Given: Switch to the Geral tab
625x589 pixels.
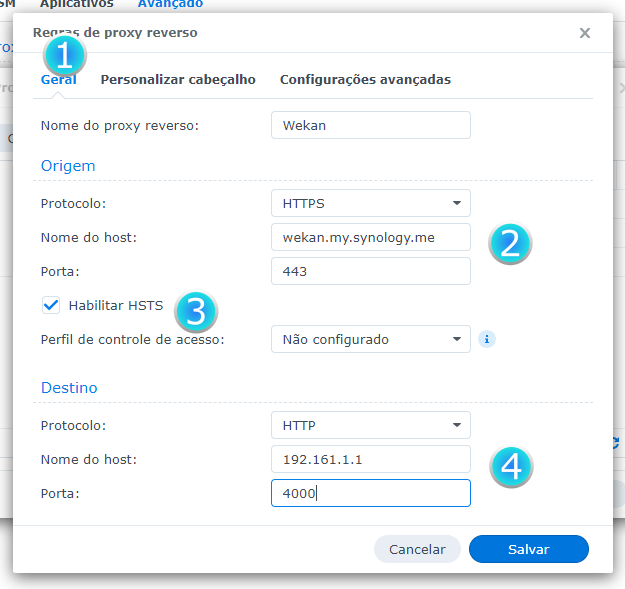Looking at the screenshot, I should (58, 80).
